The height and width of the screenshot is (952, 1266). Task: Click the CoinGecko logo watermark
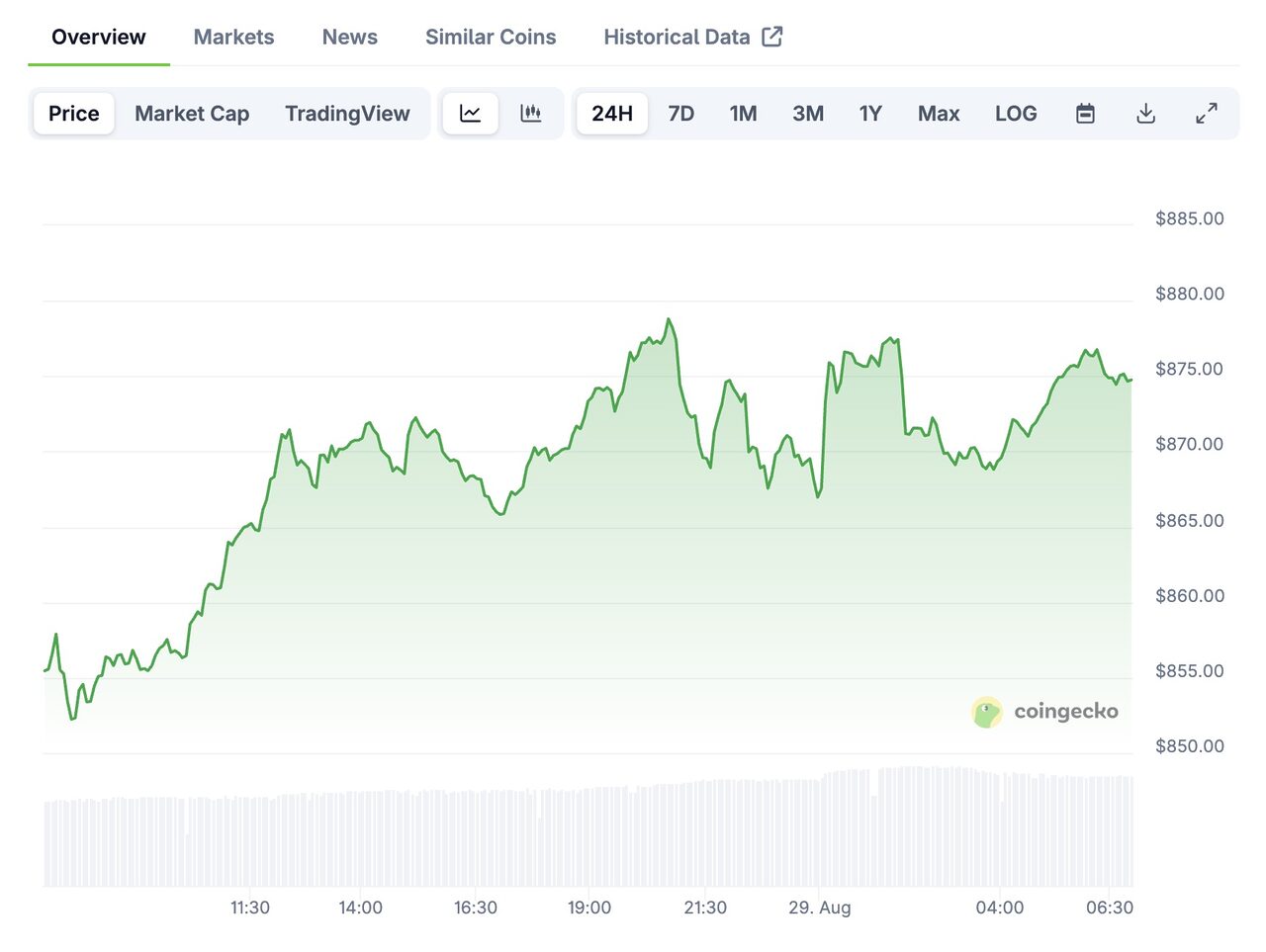(x=1045, y=712)
